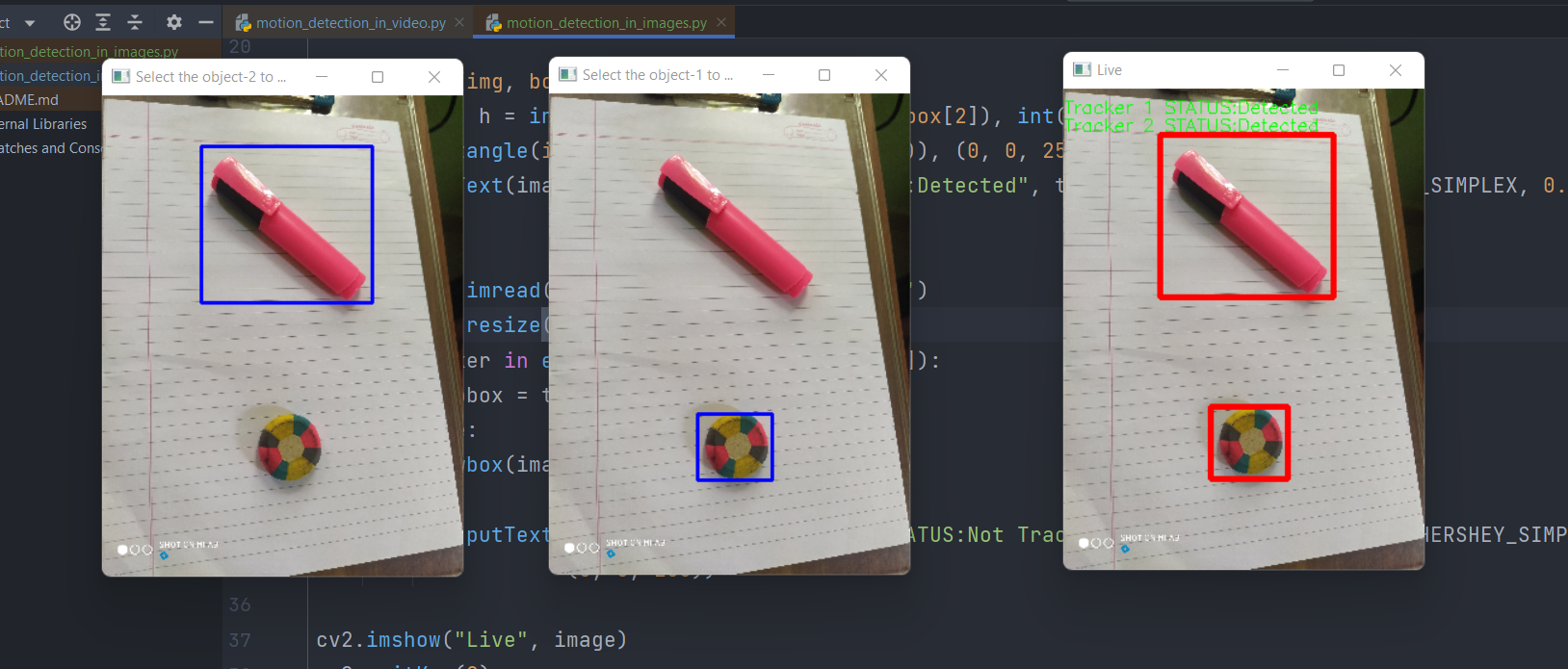Click the Select the object-1 window icon
The height and width of the screenshot is (669, 1568).
coord(568,75)
